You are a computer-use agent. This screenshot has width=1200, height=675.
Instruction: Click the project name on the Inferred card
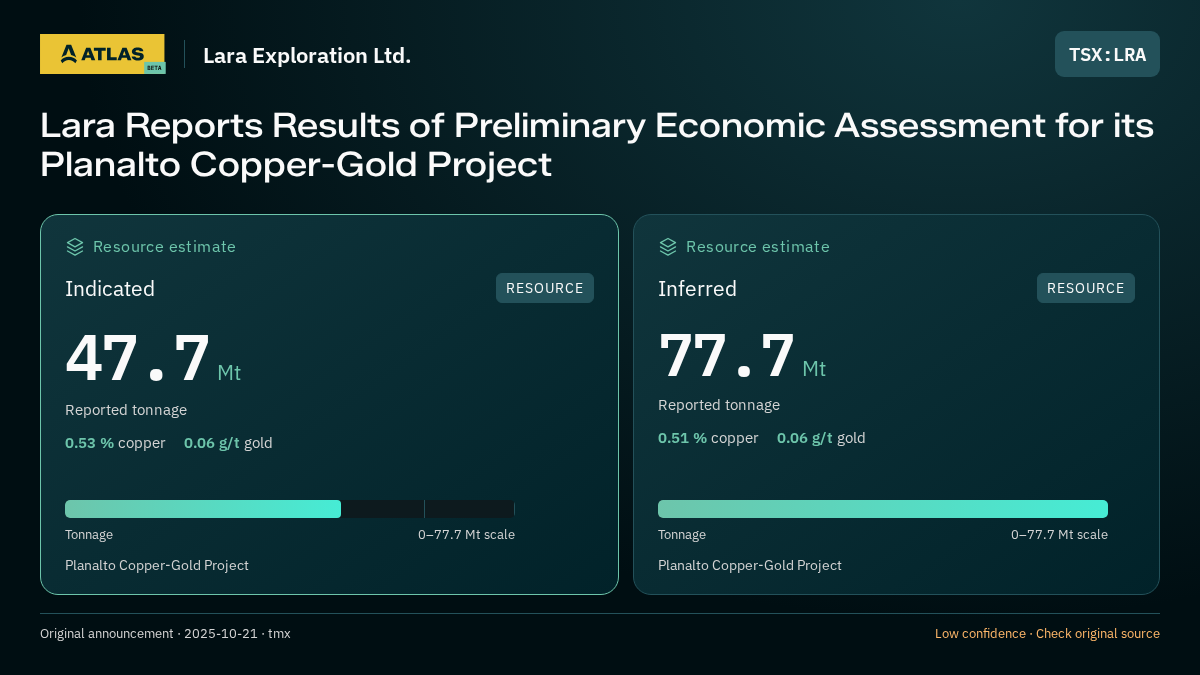click(750, 566)
